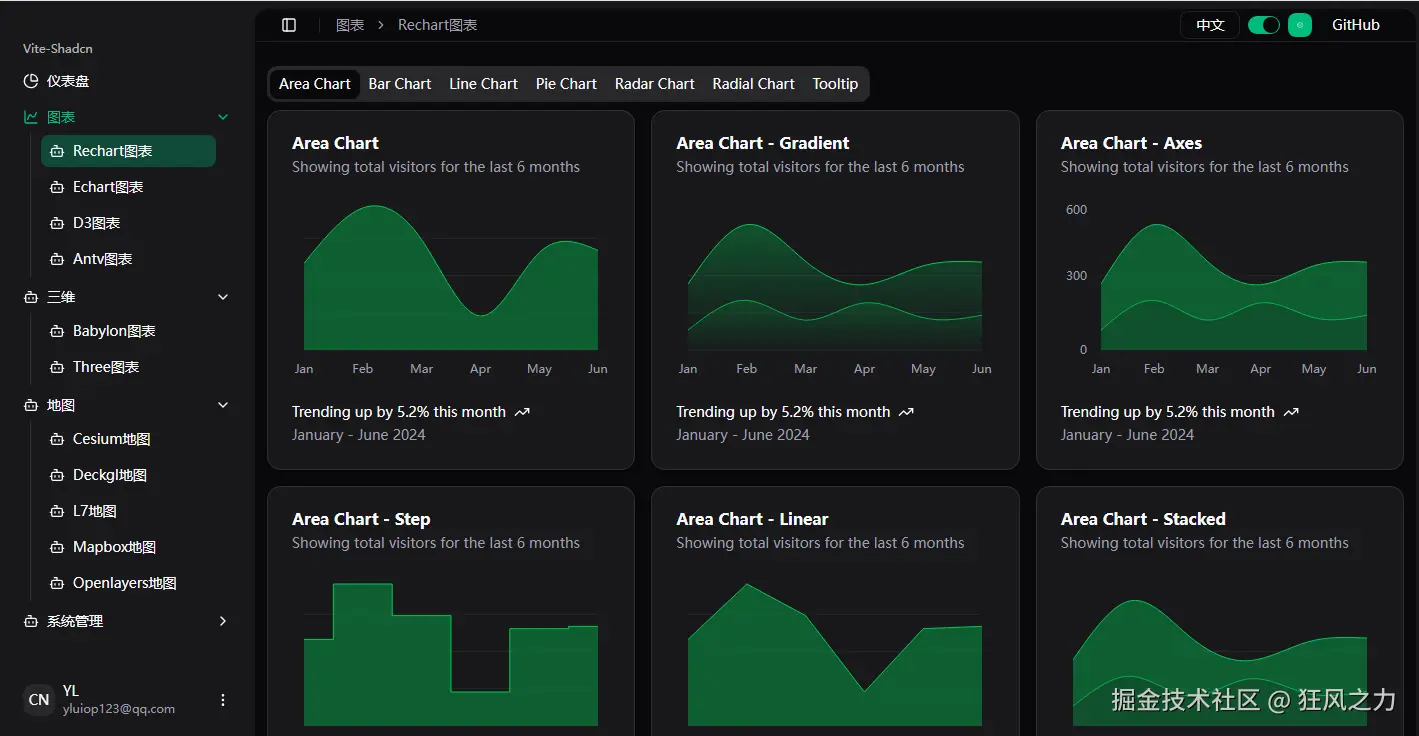
Task: Open the 仪表盘 sidebar entry
Action: pyautogui.click(x=126, y=81)
